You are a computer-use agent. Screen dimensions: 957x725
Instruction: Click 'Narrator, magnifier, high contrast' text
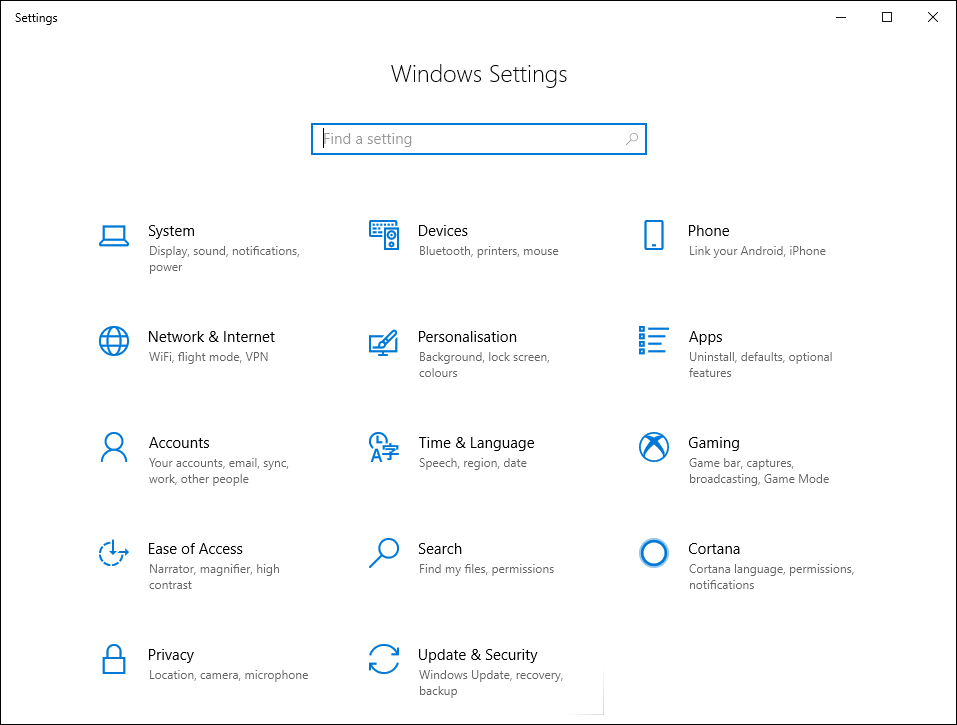coord(214,577)
